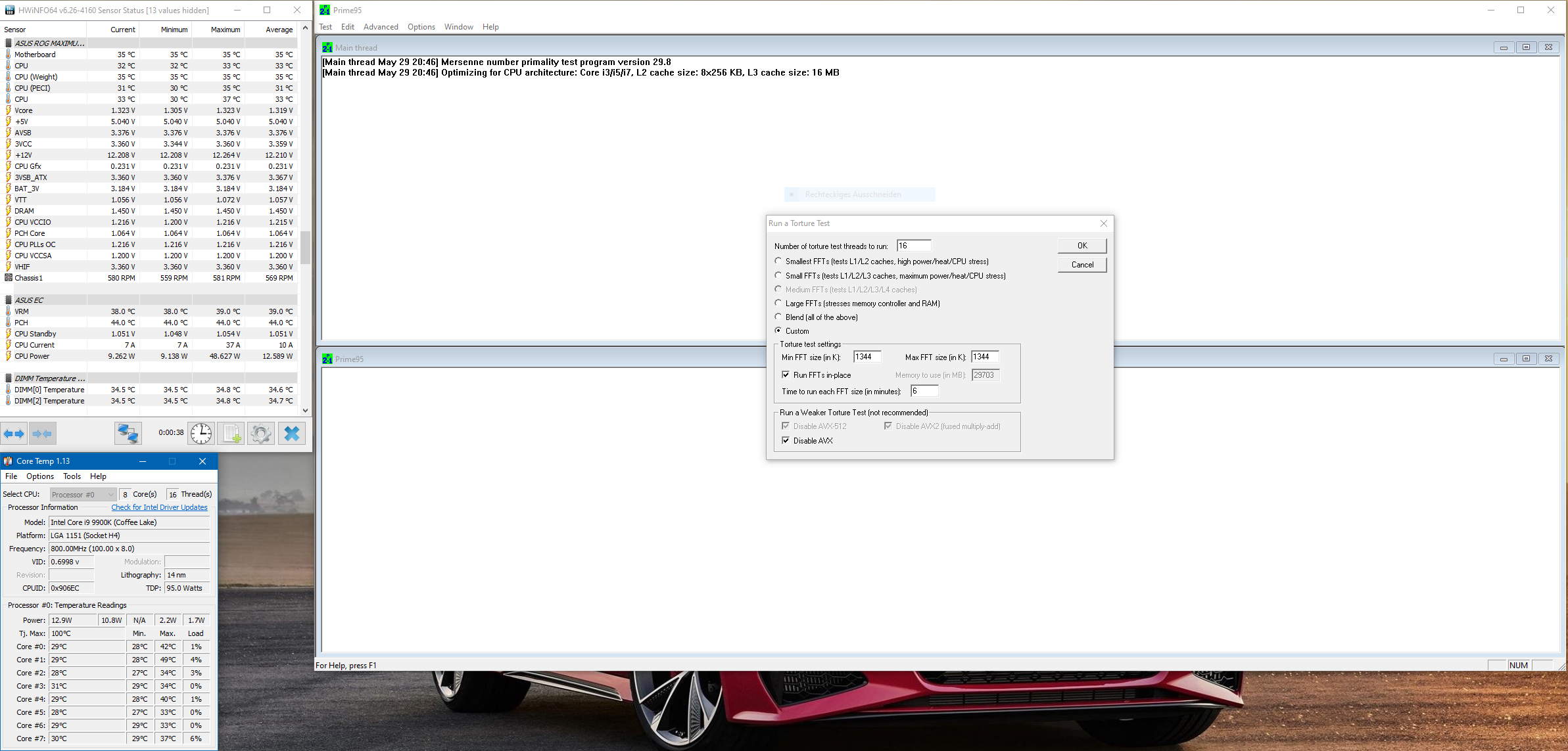This screenshot has width=1568, height=751.
Task: Click the collapse columns arrows in HWiNFO
Action: [42, 434]
